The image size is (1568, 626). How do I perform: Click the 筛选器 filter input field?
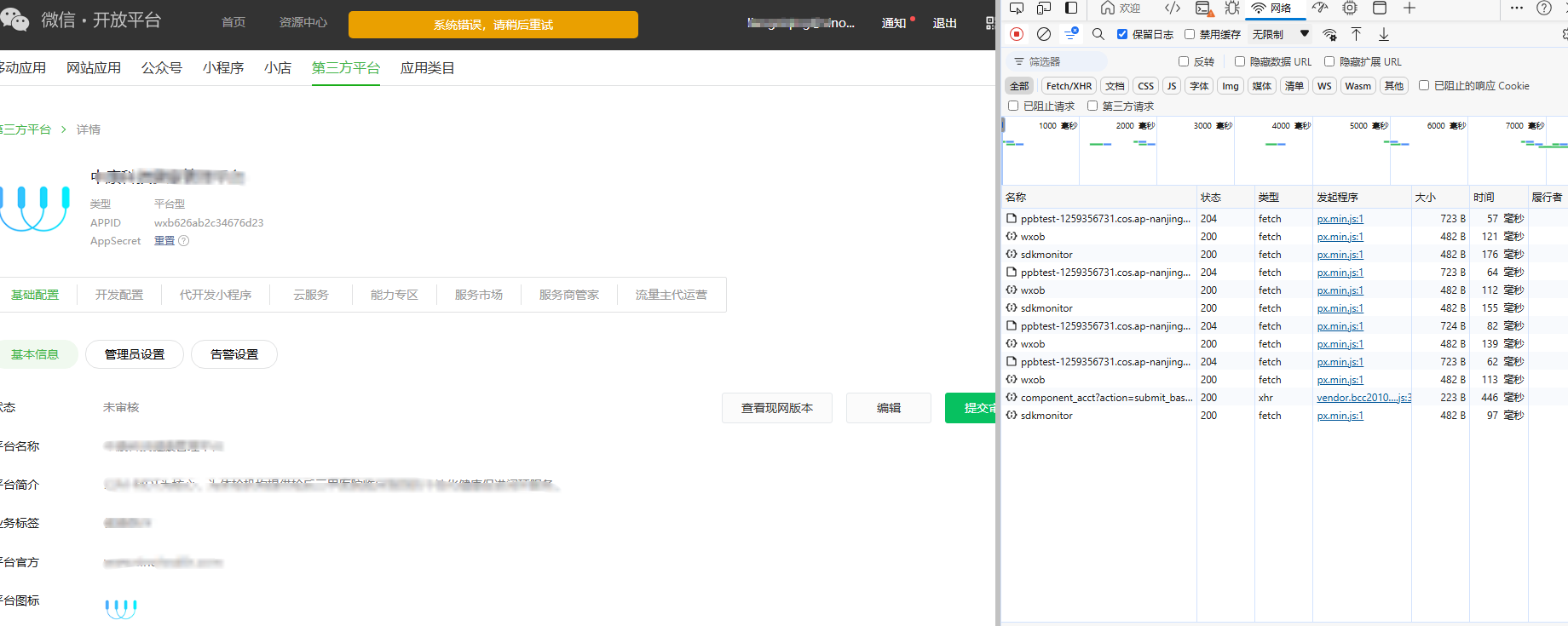point(1057,61)
